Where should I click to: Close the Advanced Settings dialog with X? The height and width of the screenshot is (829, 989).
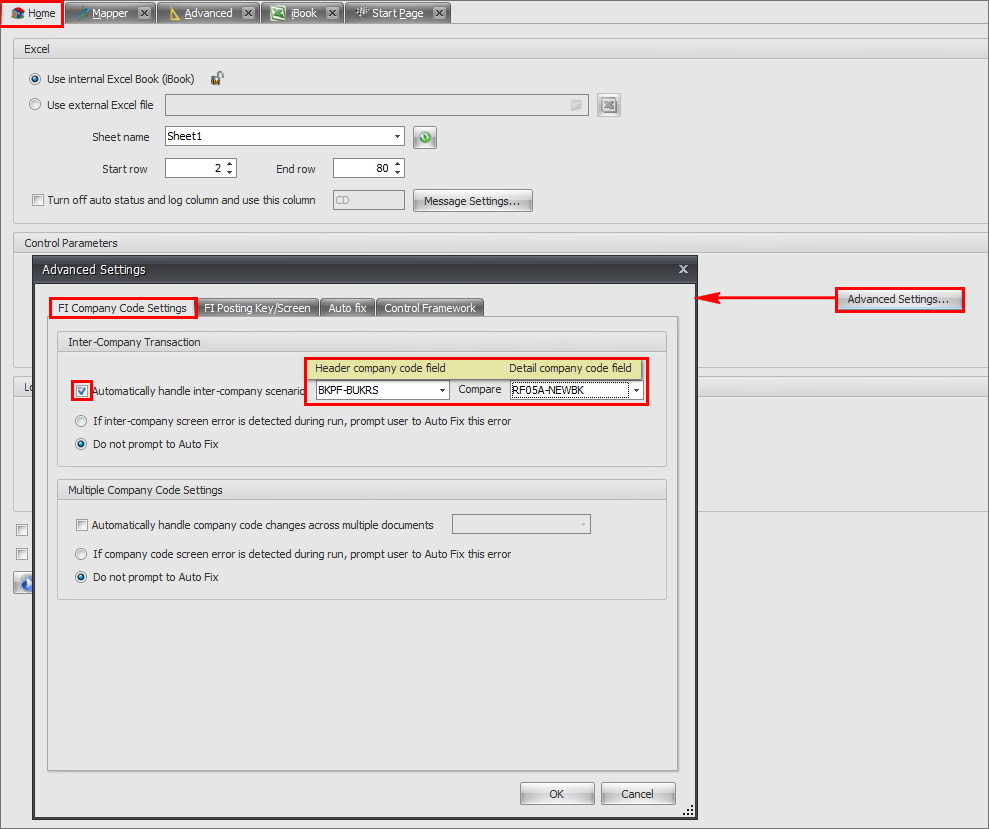pyautogui.click(x=683, y=269)
